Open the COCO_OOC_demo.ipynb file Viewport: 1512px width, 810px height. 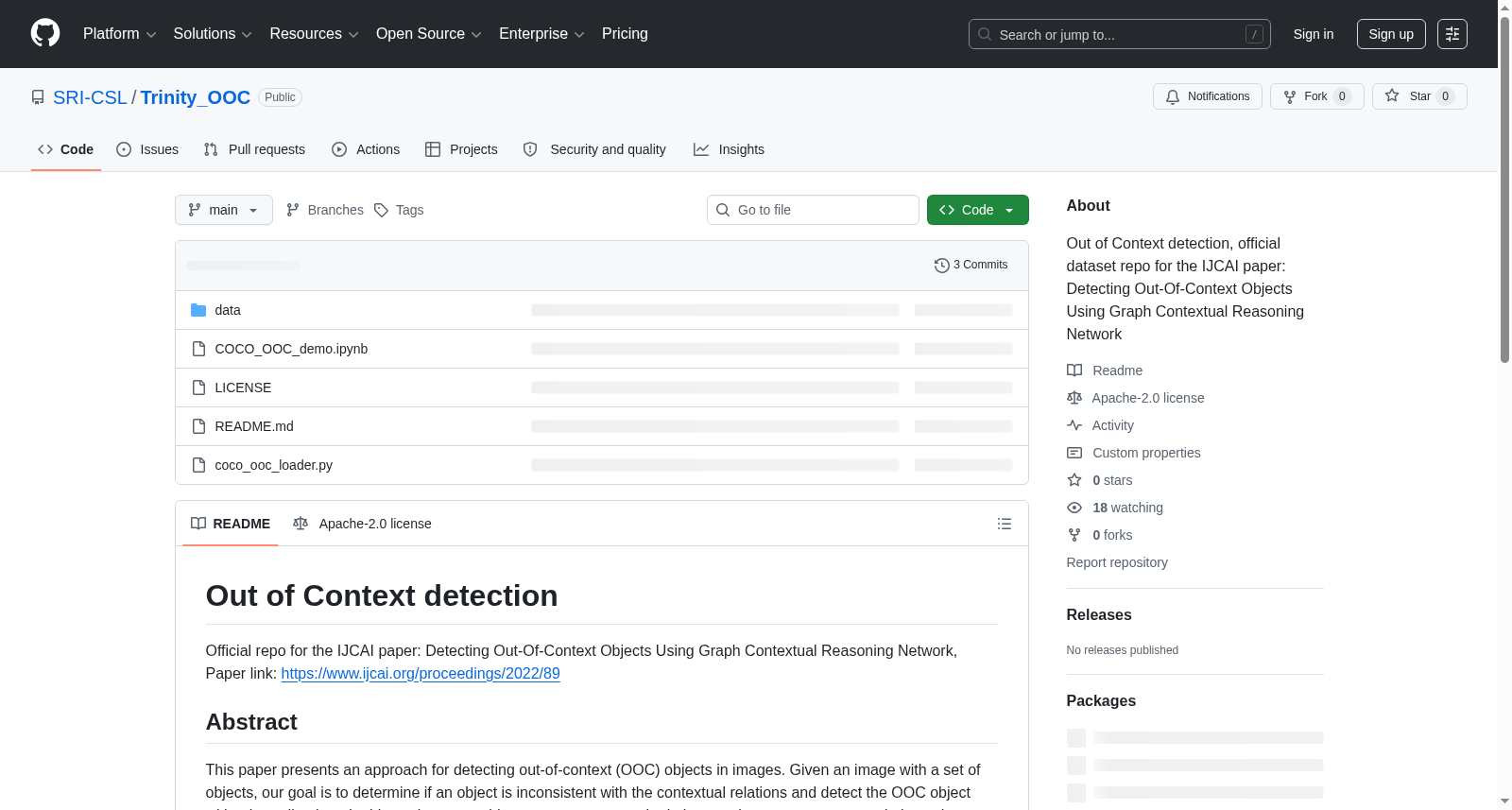(291, 349)
